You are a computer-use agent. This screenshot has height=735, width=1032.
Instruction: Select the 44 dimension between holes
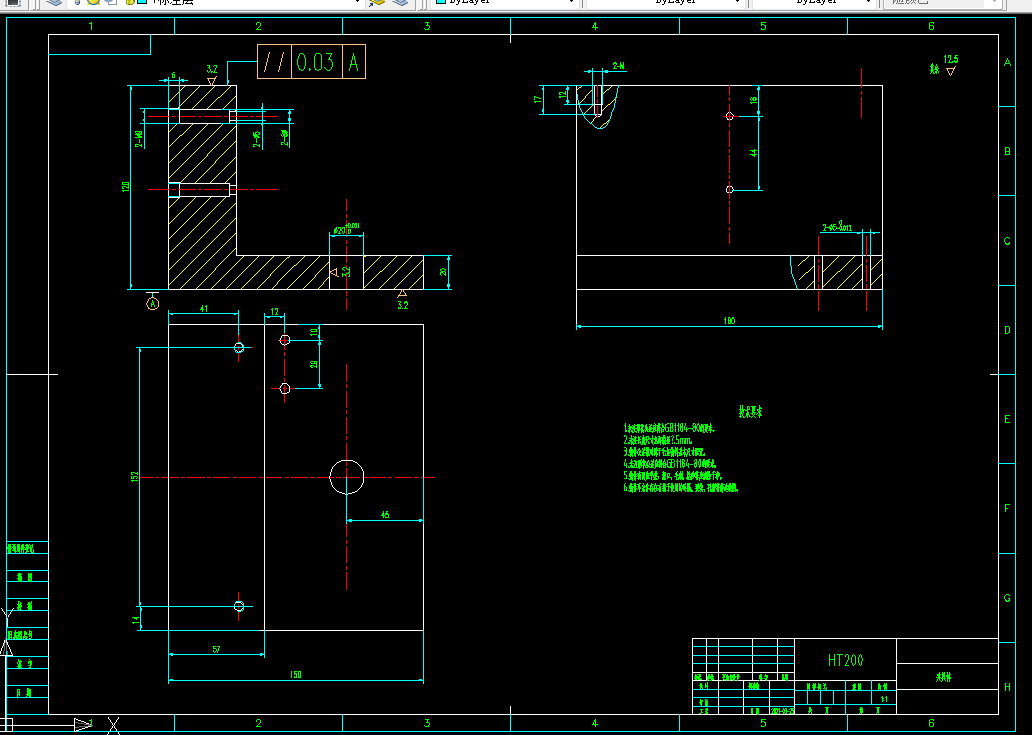click(x=754, y=153)
